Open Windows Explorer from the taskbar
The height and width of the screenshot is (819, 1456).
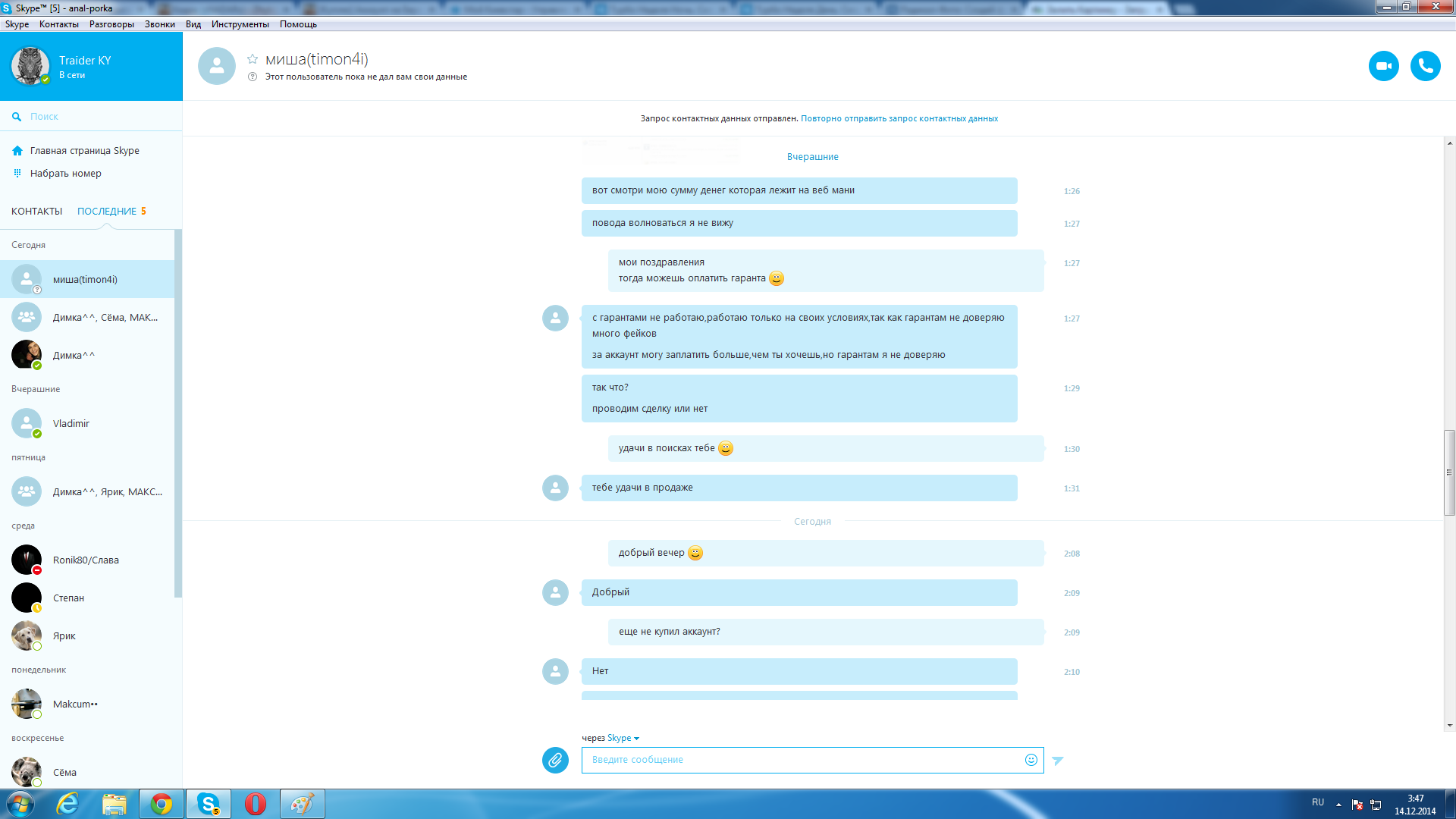(x=115, y=804)
